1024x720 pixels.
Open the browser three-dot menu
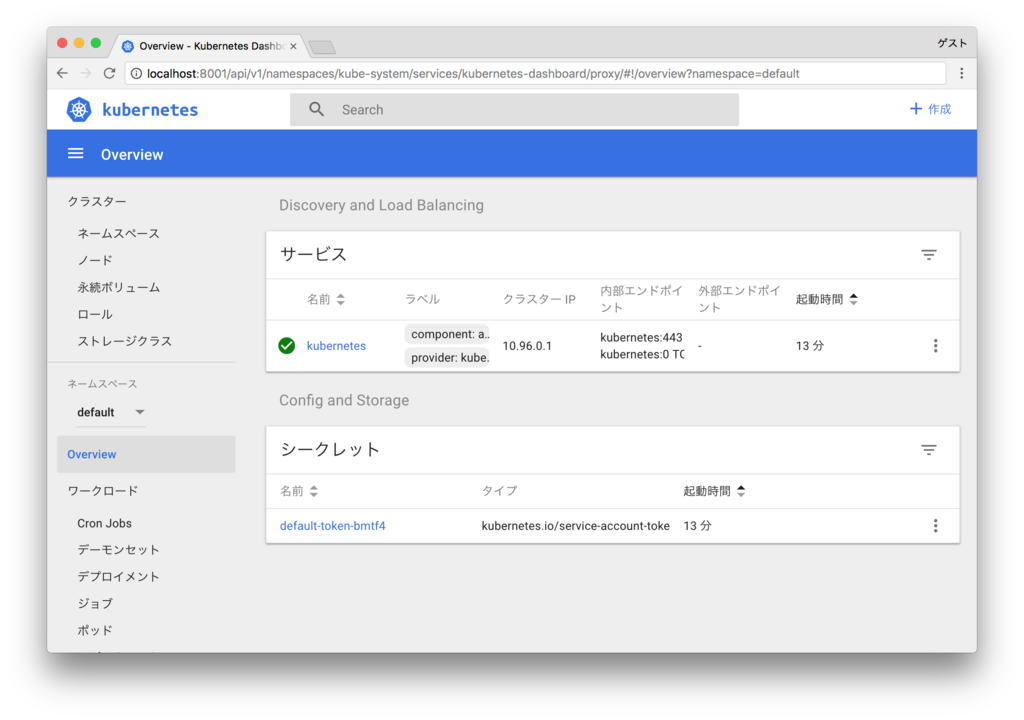pos(961,73)
